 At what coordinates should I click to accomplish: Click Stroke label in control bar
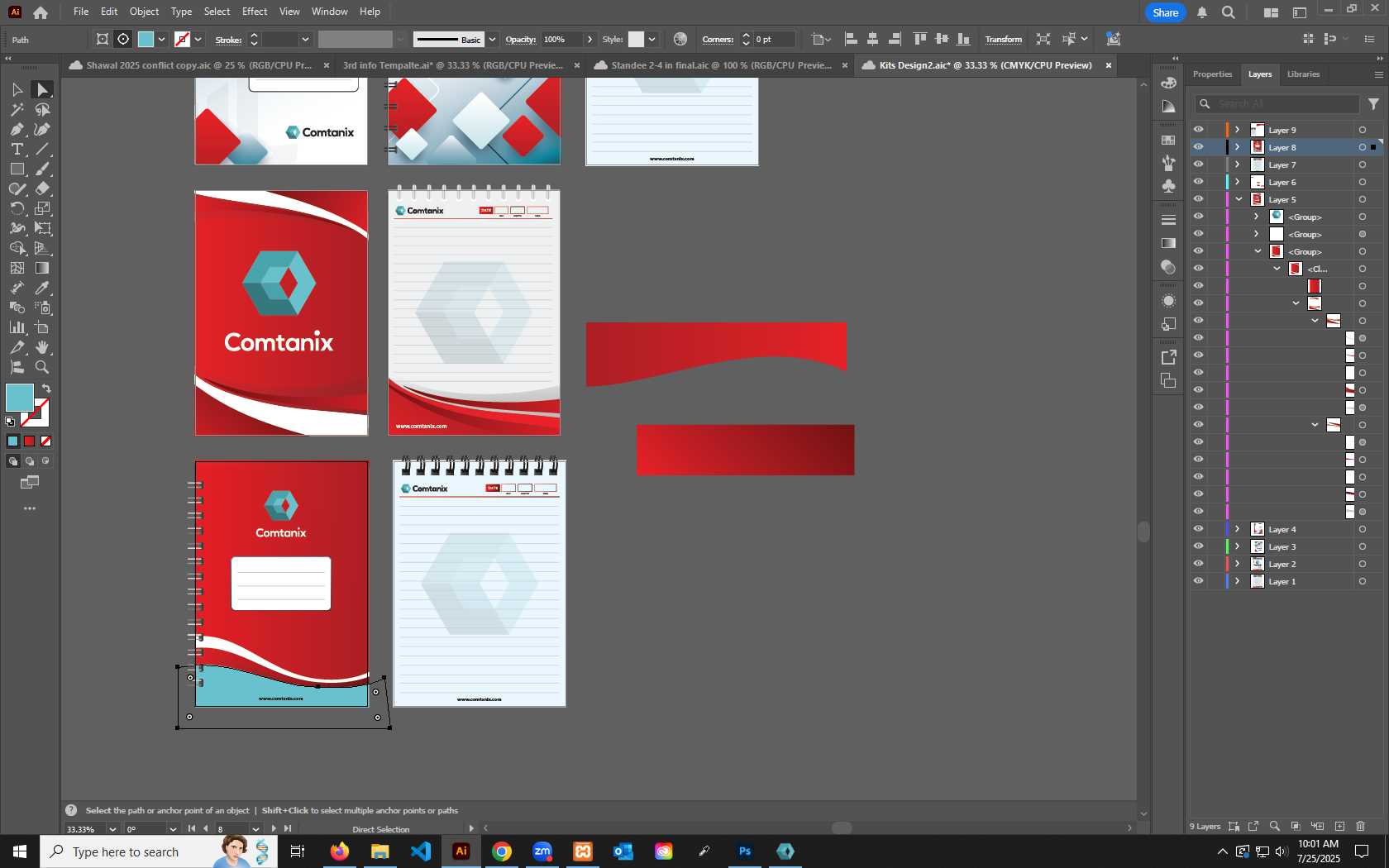228,40
